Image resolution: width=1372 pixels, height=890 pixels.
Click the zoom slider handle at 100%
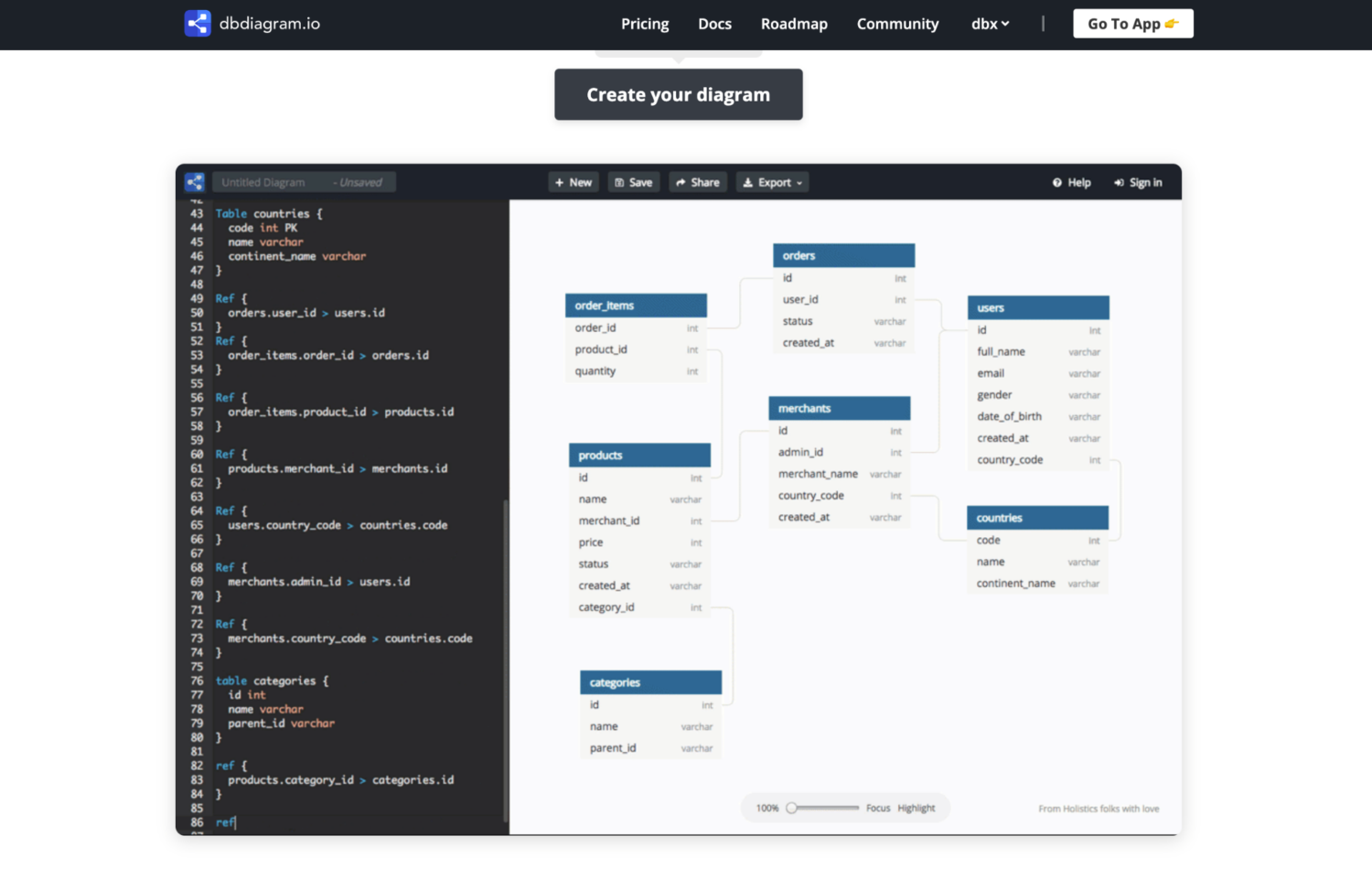click(x=792, y=808)
